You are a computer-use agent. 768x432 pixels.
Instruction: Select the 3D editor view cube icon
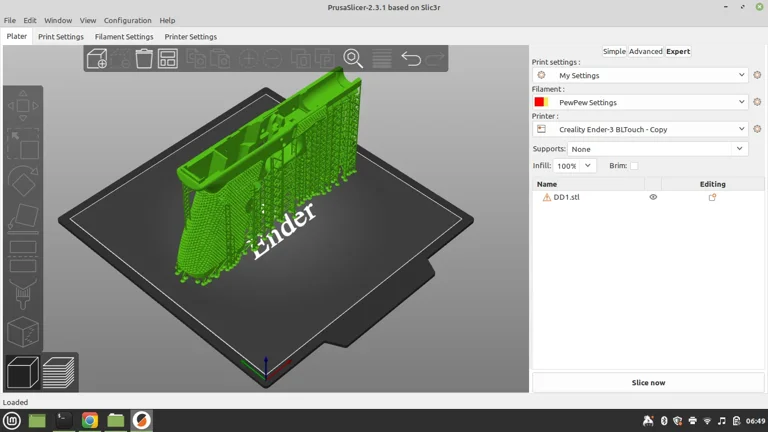23,372
